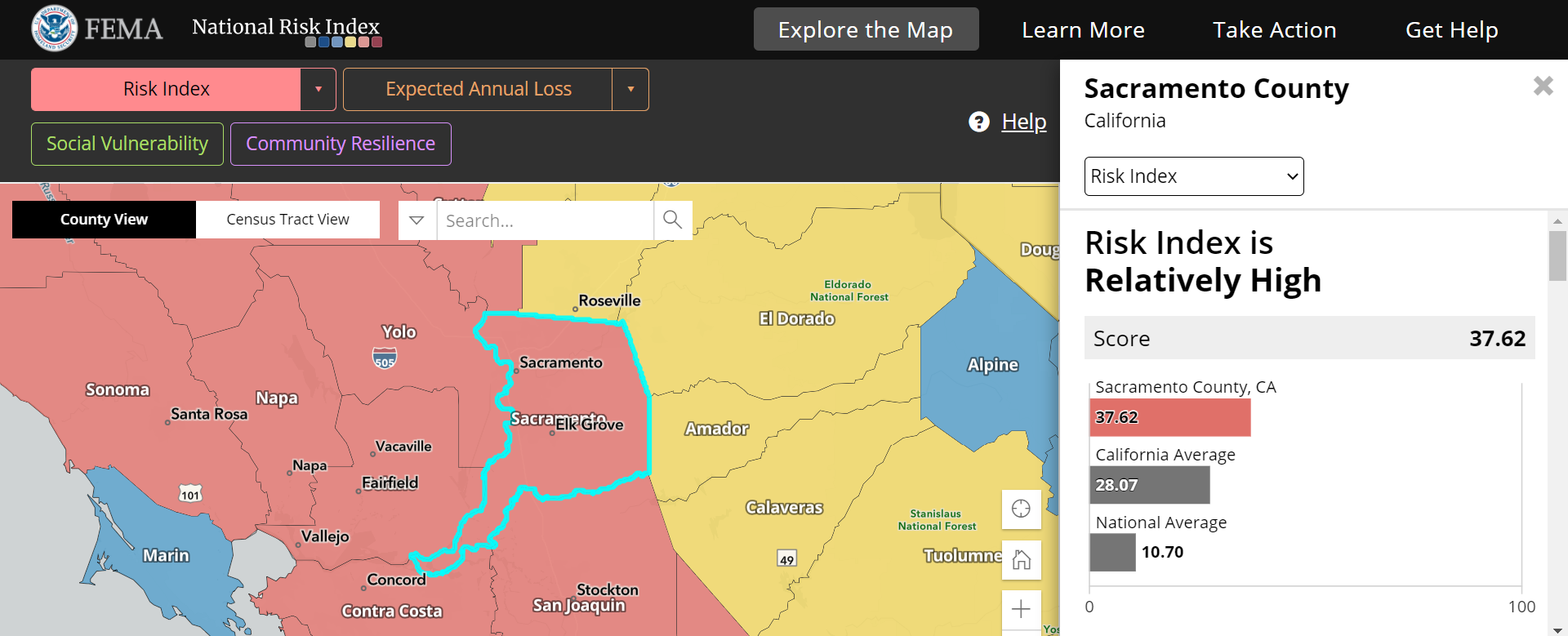Image resolution: width=1568 pixels, height=636 pixels.
Task: Click the Vacaville city label
Action: point(403,447)
